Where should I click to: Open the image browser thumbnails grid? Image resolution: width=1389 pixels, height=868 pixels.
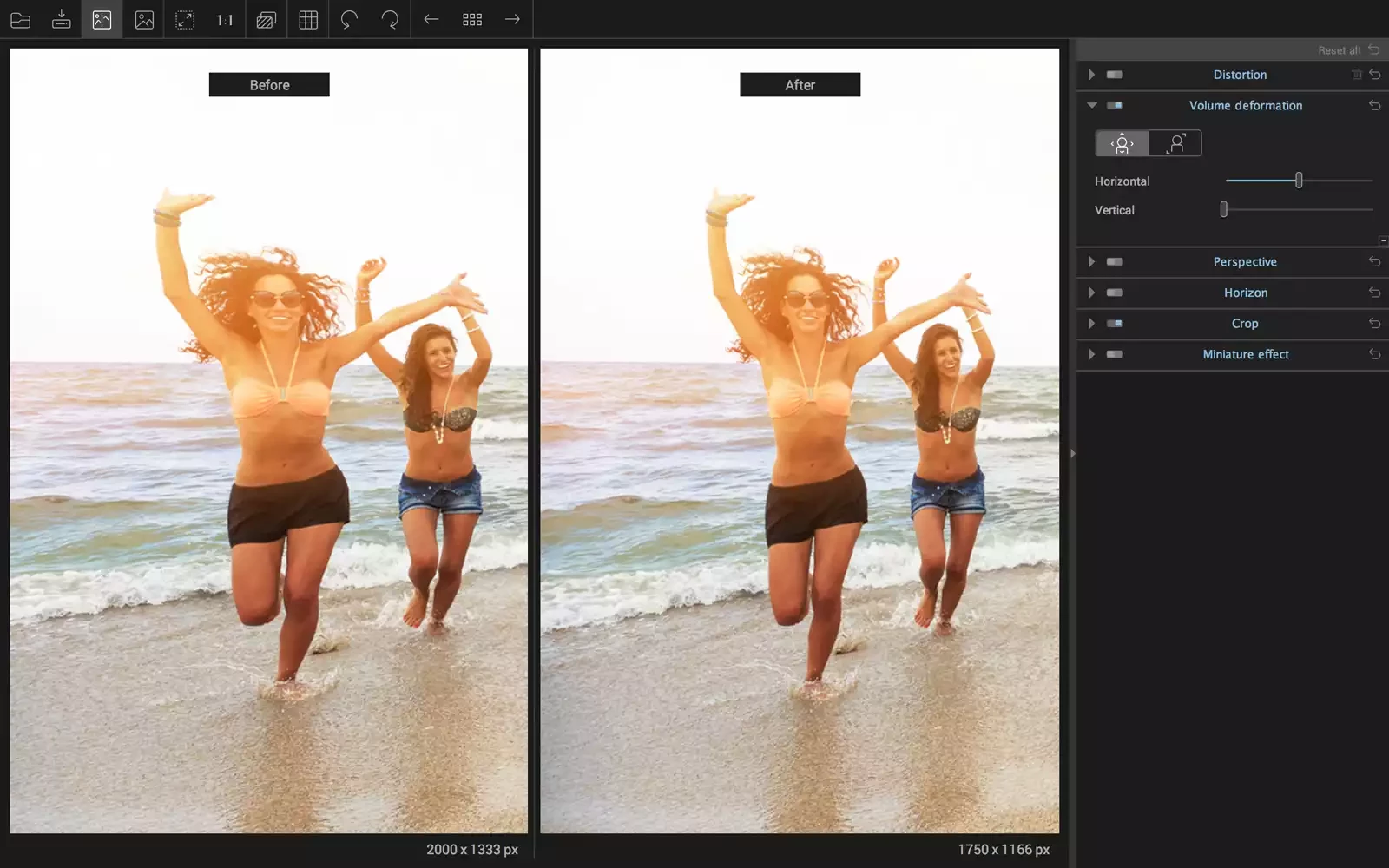[472, 19]
